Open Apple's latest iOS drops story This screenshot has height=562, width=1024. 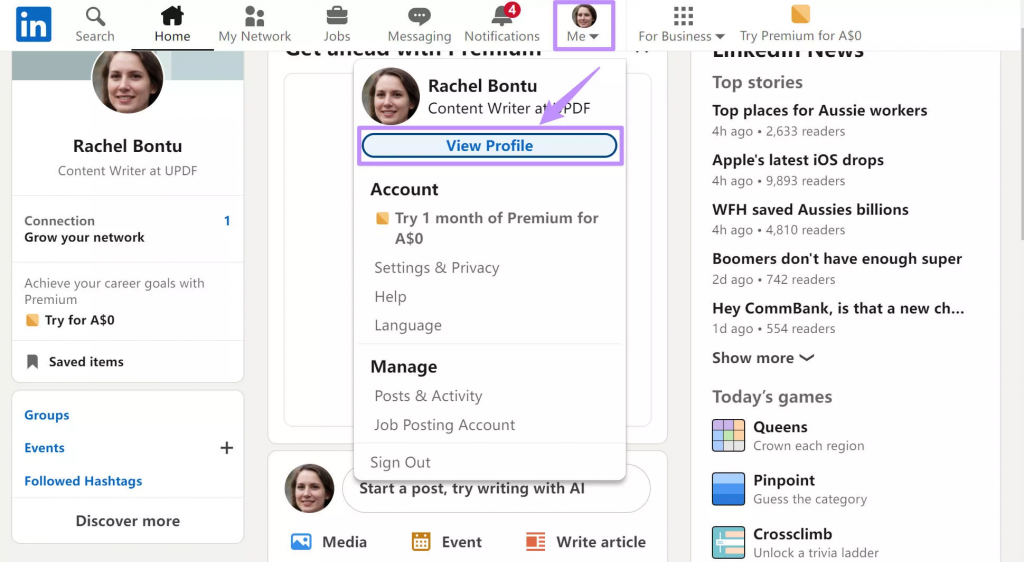click(798, 160)
